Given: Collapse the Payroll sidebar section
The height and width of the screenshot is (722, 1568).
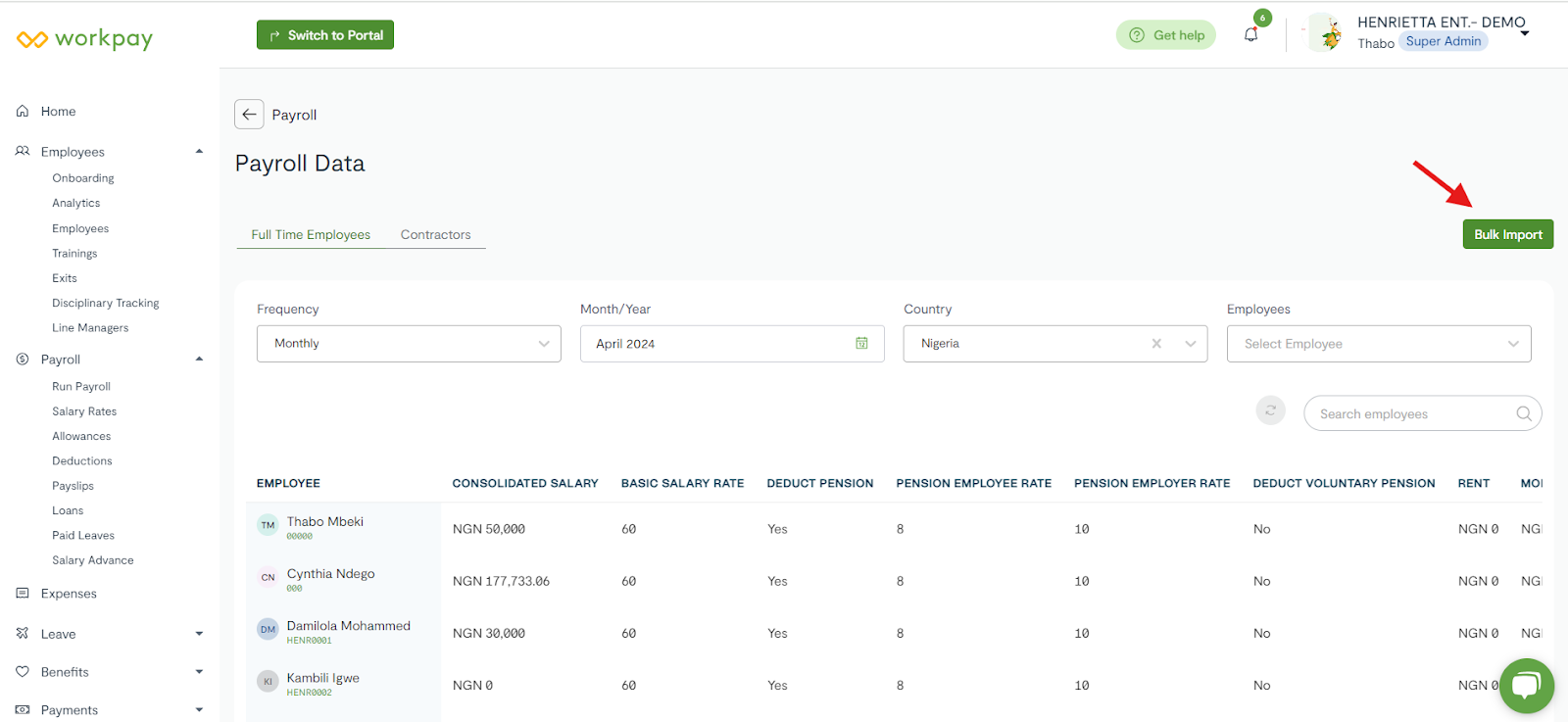Looking at the screenshot, I should [199, 360].
